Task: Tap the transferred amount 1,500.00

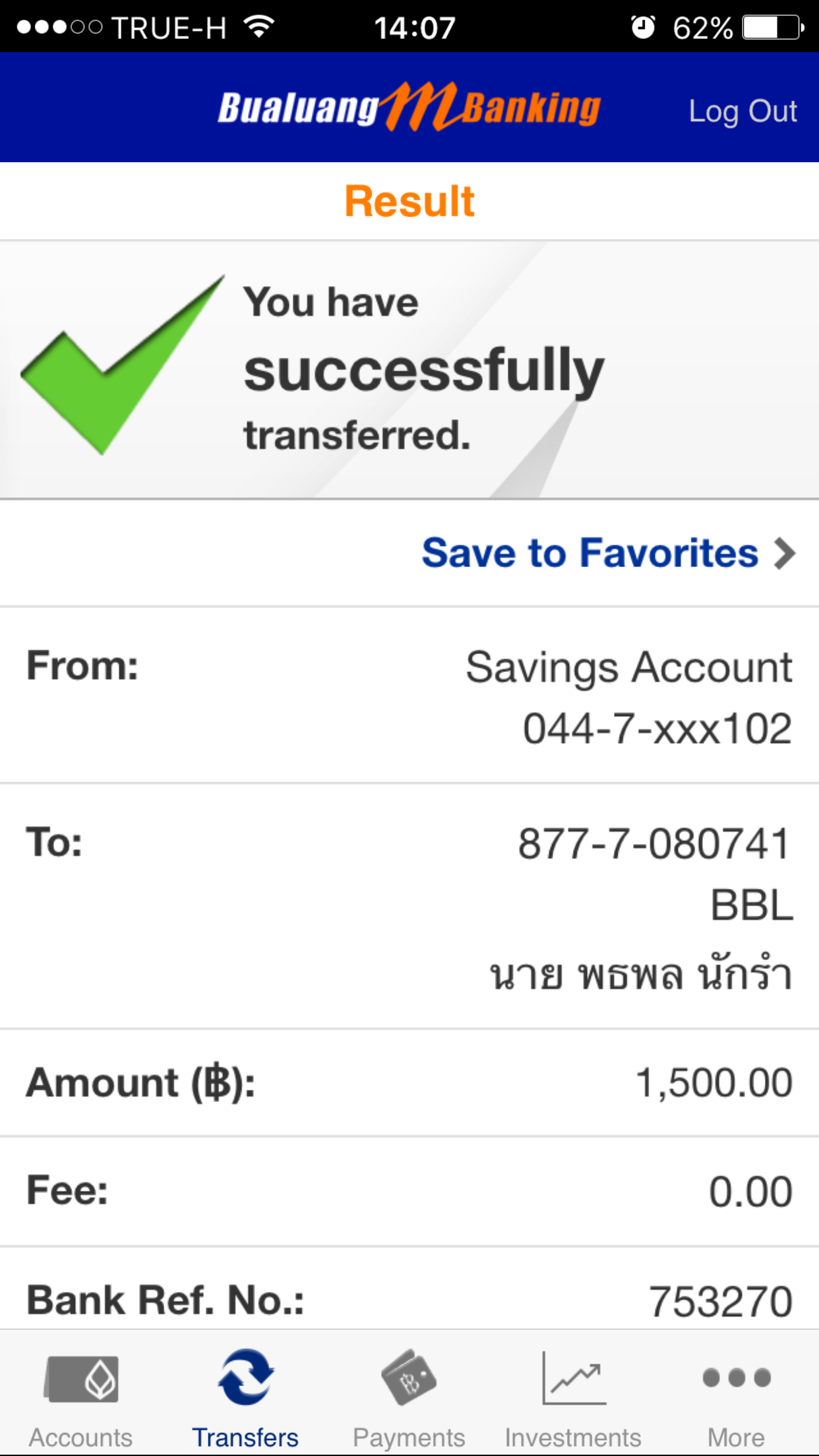Action: [713, 1083]
